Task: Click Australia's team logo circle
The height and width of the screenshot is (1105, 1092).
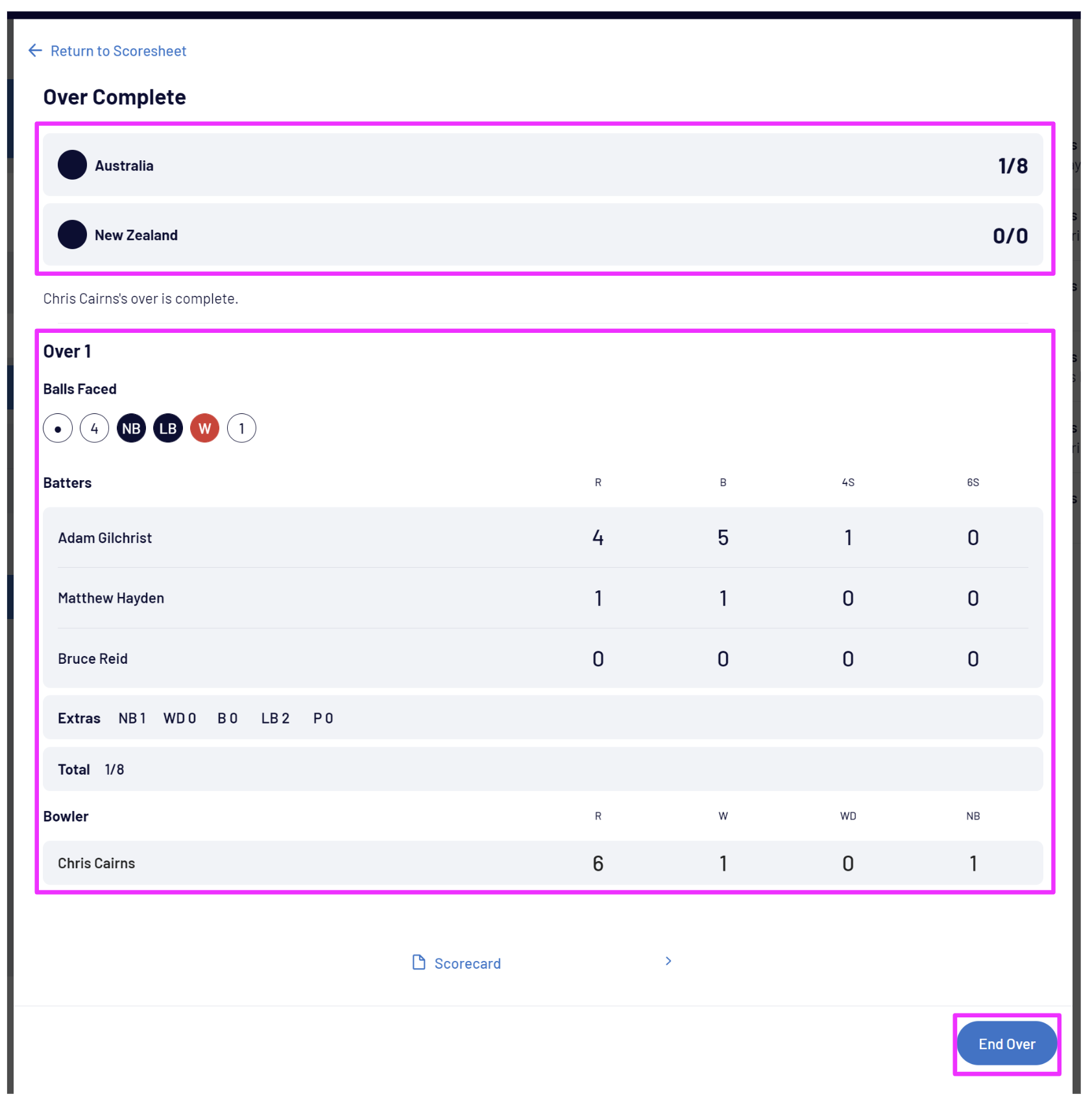Action: click(72, 165)
